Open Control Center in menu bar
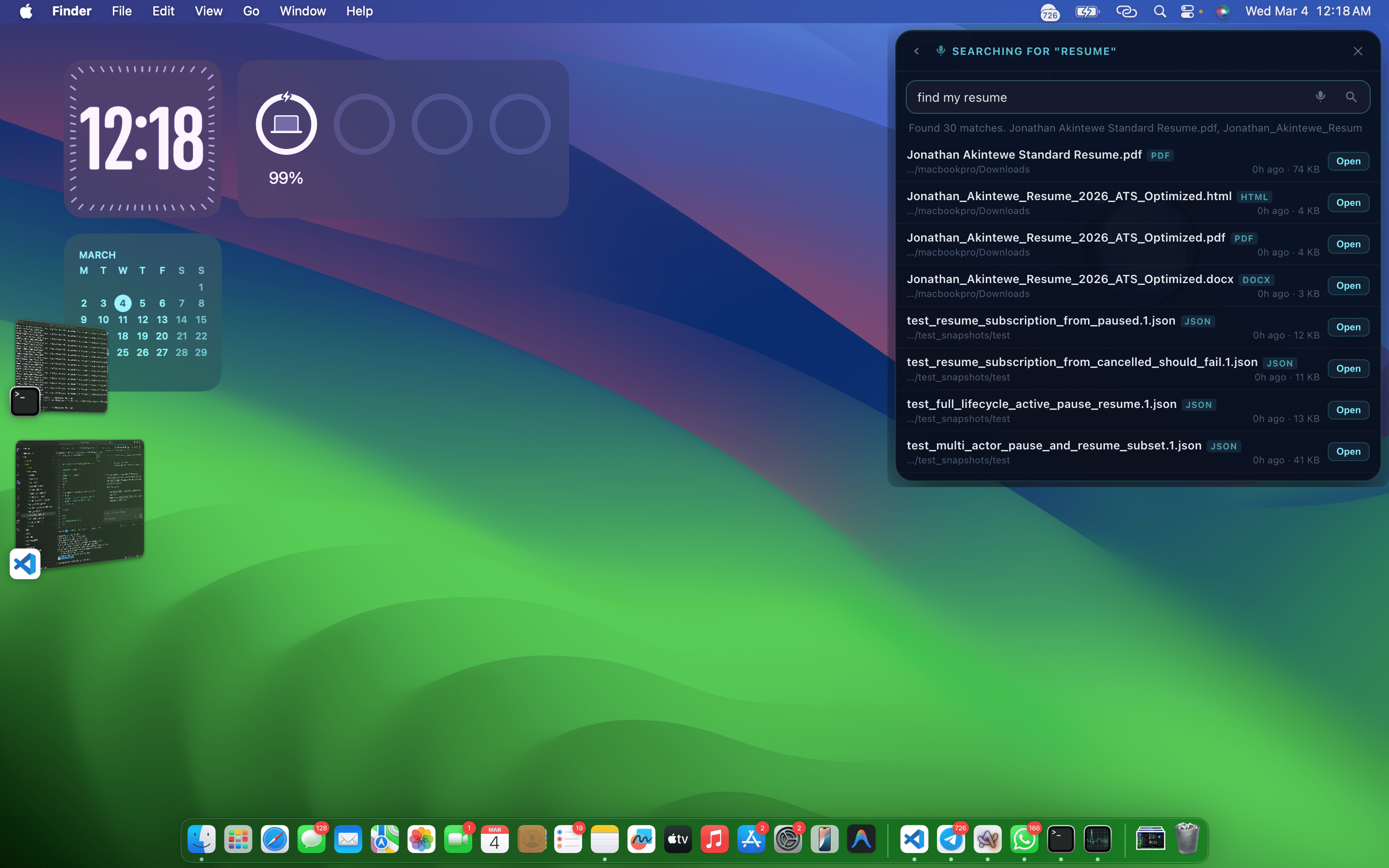This screenshot has width=1389, height=868. click(x=1187, y=12)
